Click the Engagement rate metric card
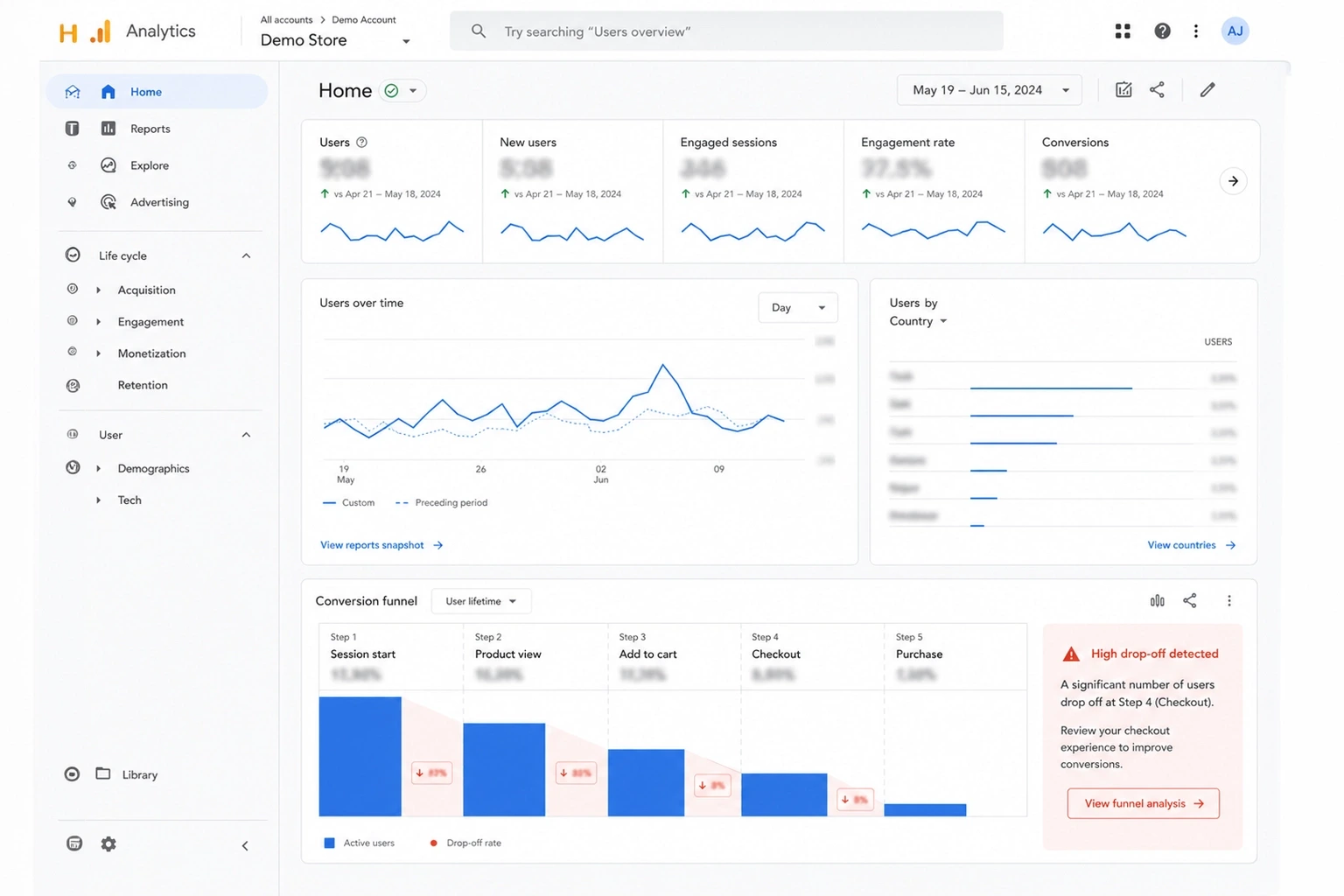 pyautogui.click(x=934, y=192)
